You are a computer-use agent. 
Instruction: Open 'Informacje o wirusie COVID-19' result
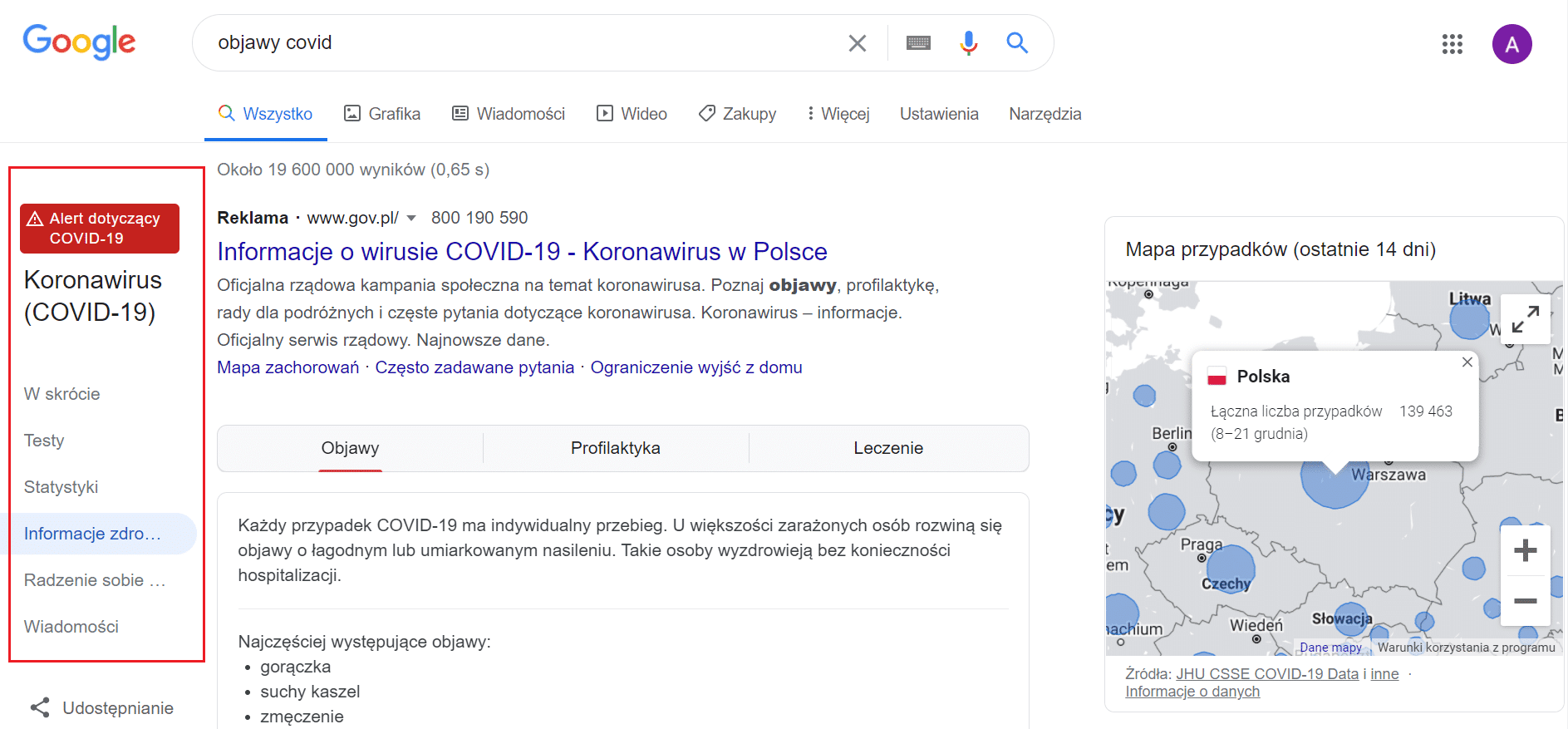coord(522,251)
